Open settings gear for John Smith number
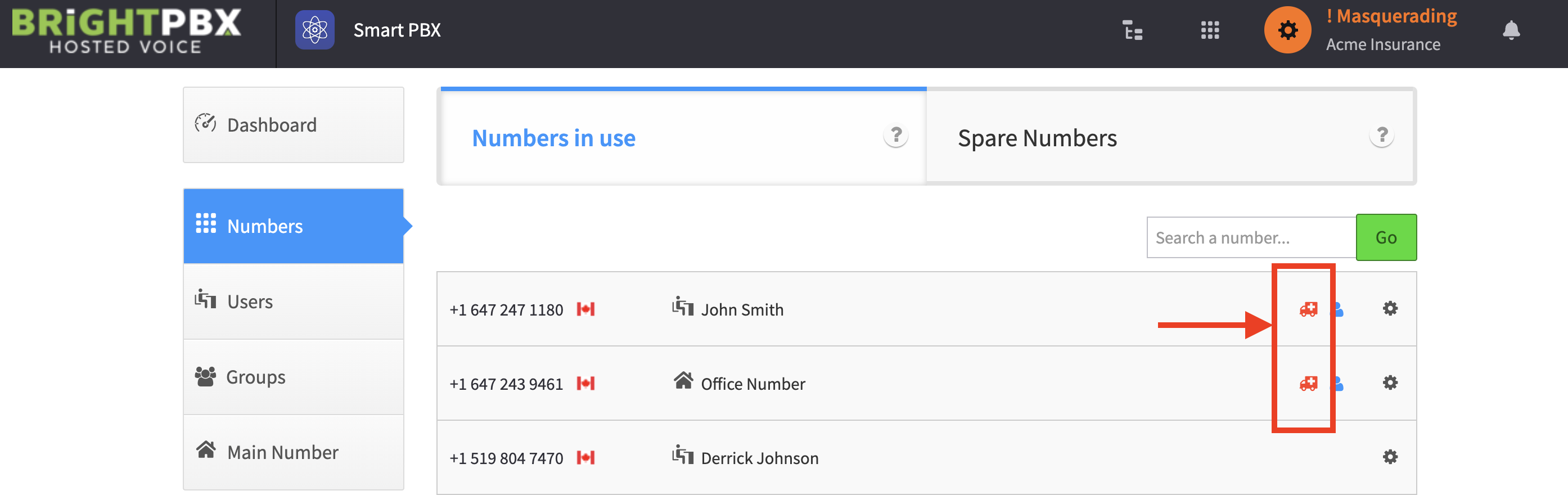 click(1390, 309)
